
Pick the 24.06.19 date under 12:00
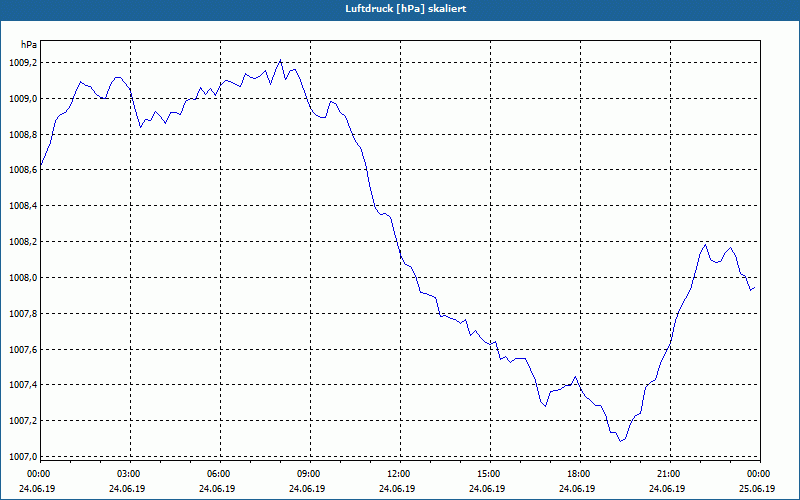[397, 488]
